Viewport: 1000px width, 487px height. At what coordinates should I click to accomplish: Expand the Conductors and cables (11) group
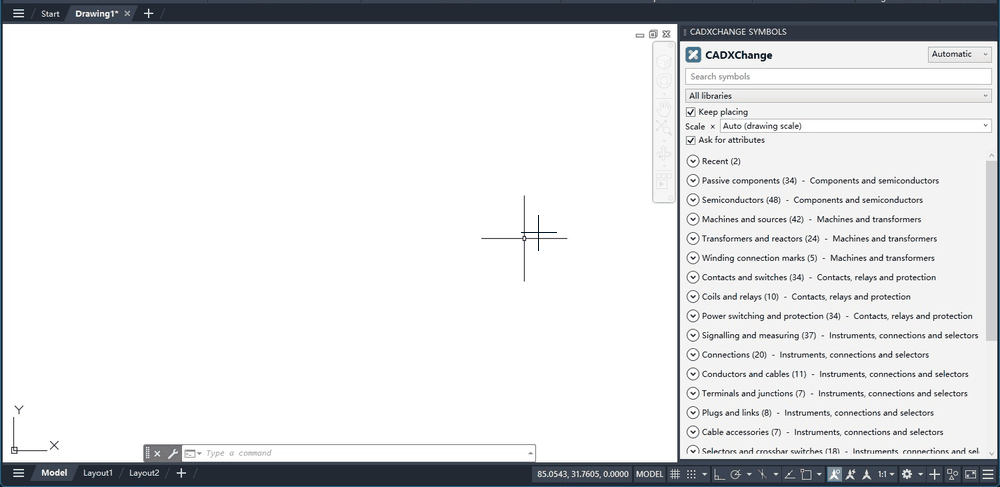693,374
